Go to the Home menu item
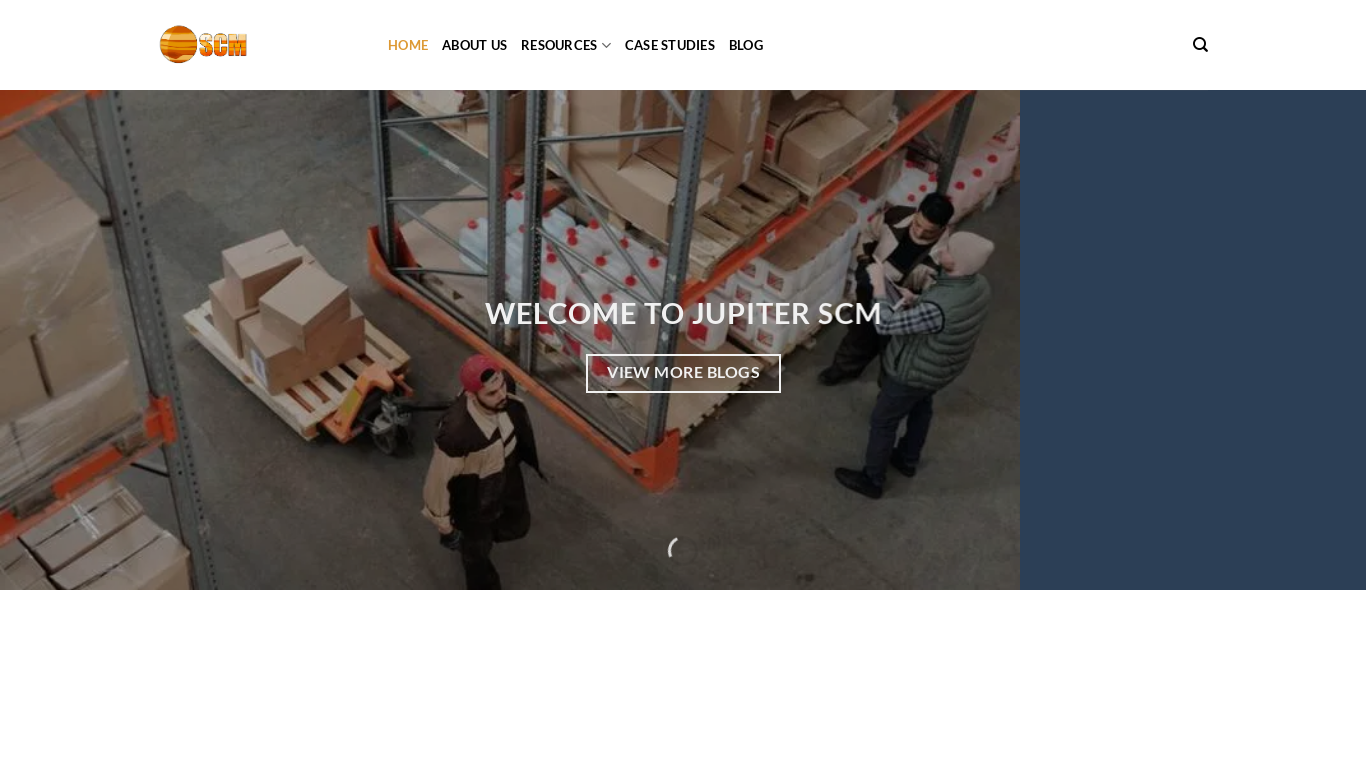 click(408, 45)
